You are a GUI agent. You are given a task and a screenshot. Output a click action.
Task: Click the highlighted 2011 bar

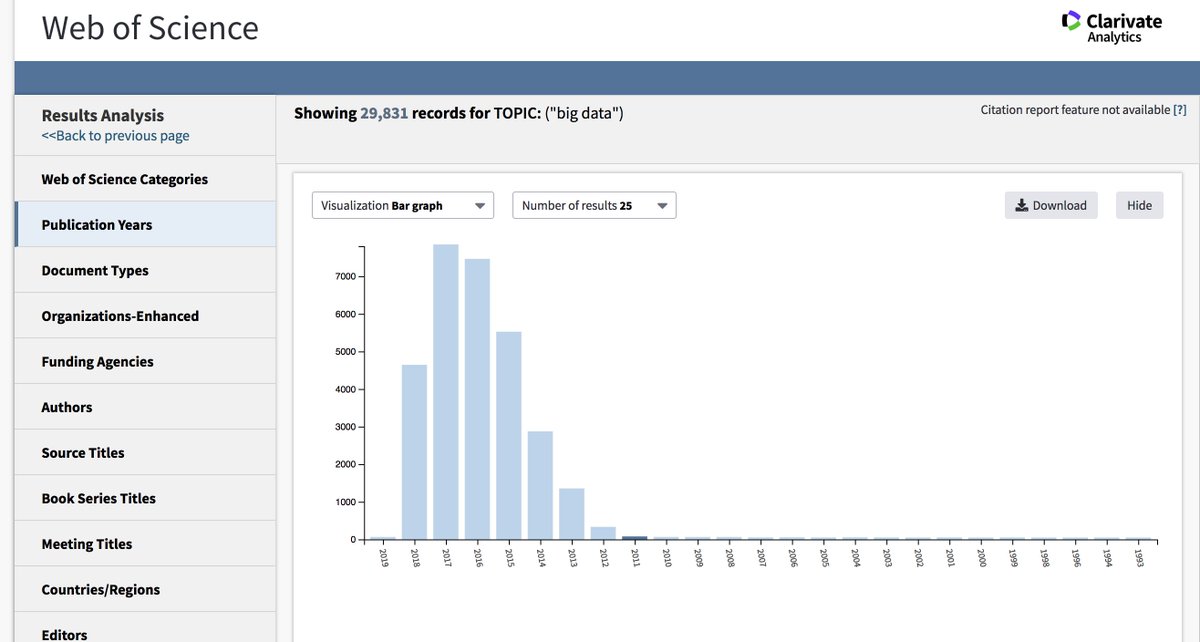click(635, 538)
